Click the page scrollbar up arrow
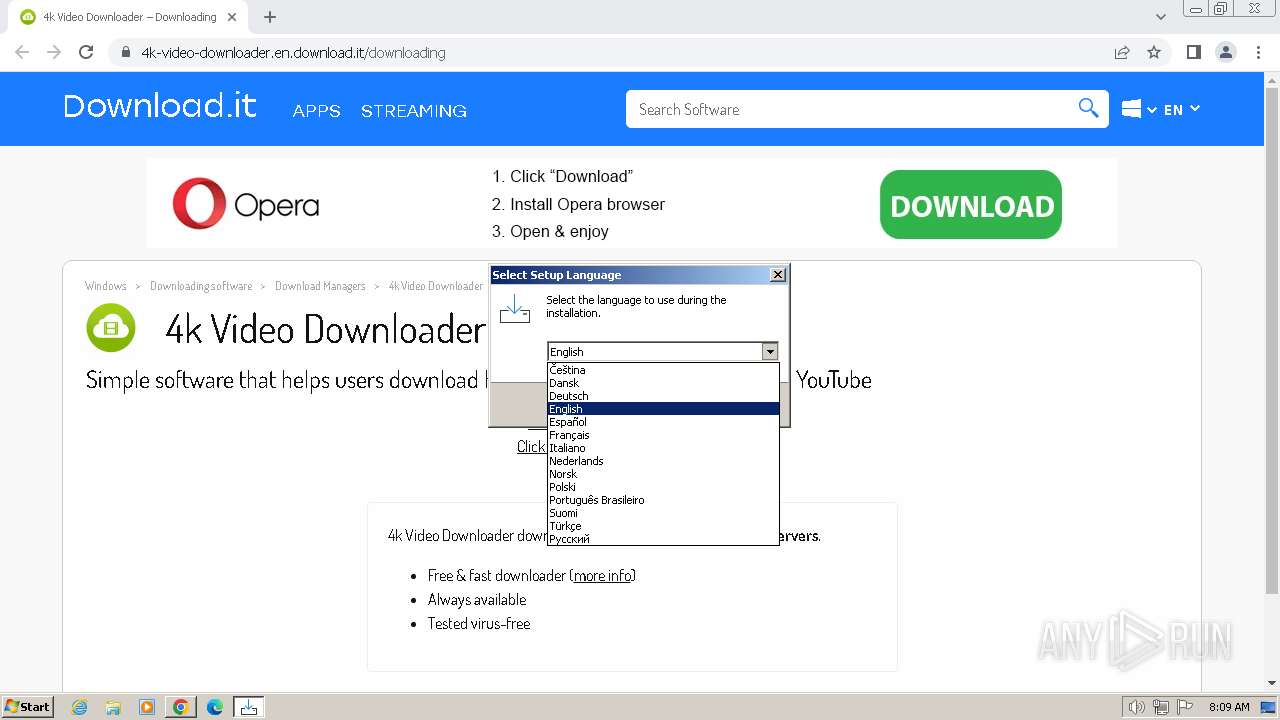Image resolution: width=1280 pixels, height=720 pixels. (x=1272, y=79)
